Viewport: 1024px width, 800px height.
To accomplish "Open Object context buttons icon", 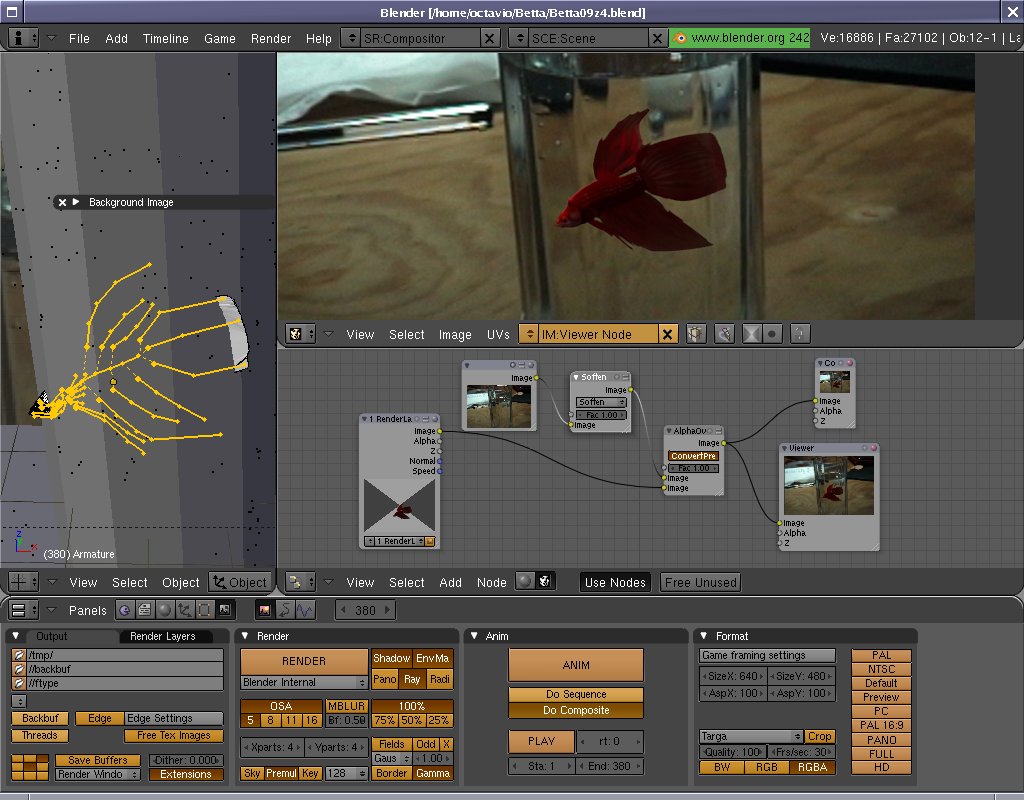I will 184,609.
